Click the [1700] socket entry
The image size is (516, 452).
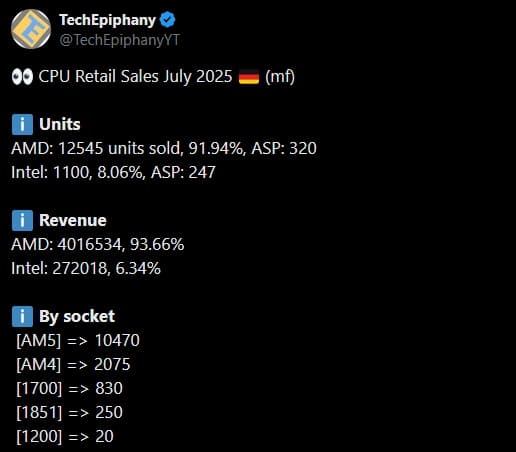pyautogui.click(x=69, y=389)
